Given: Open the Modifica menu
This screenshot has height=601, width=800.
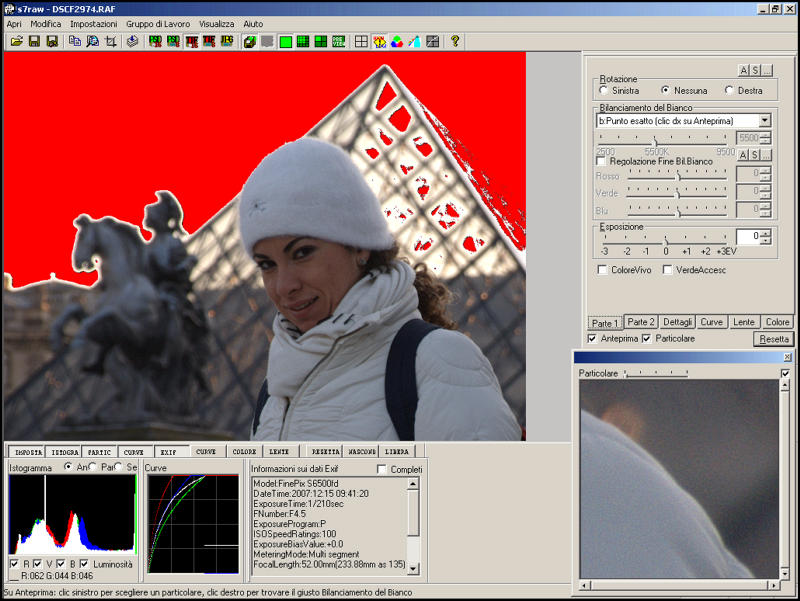Looking at the screenshot, I should [45, 24].
